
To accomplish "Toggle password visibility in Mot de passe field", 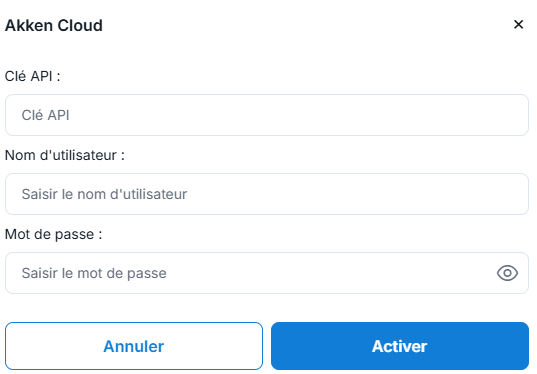I will click(x=507, y=273).
